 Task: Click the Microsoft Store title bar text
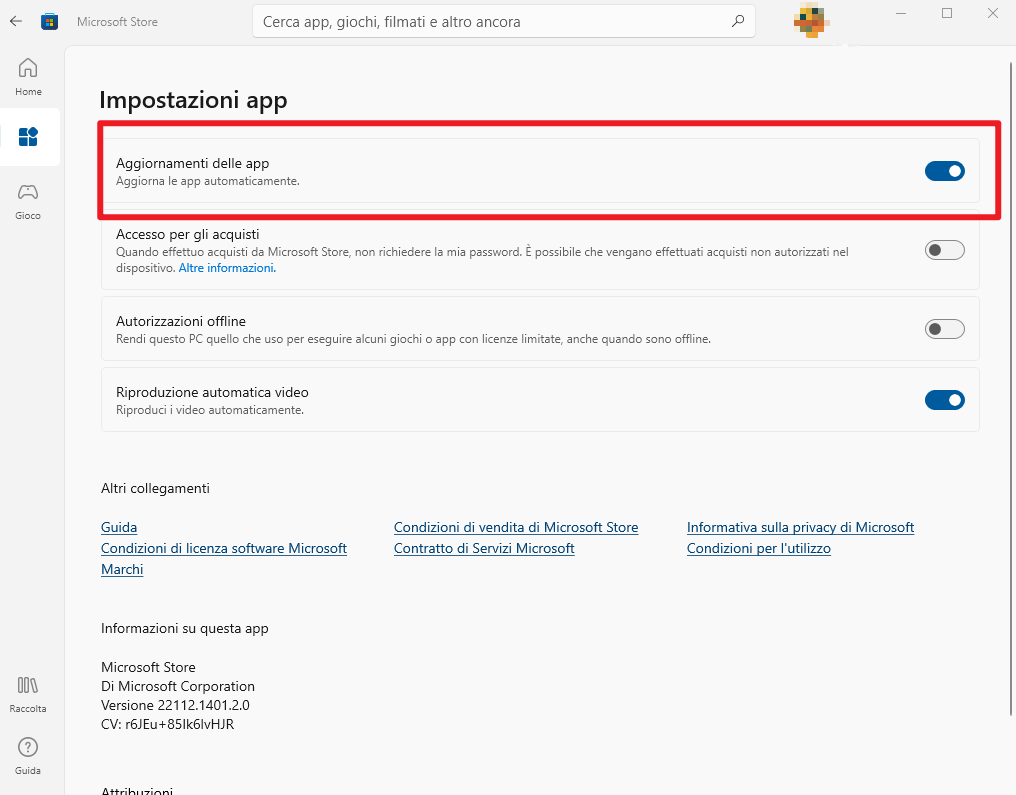117,21
